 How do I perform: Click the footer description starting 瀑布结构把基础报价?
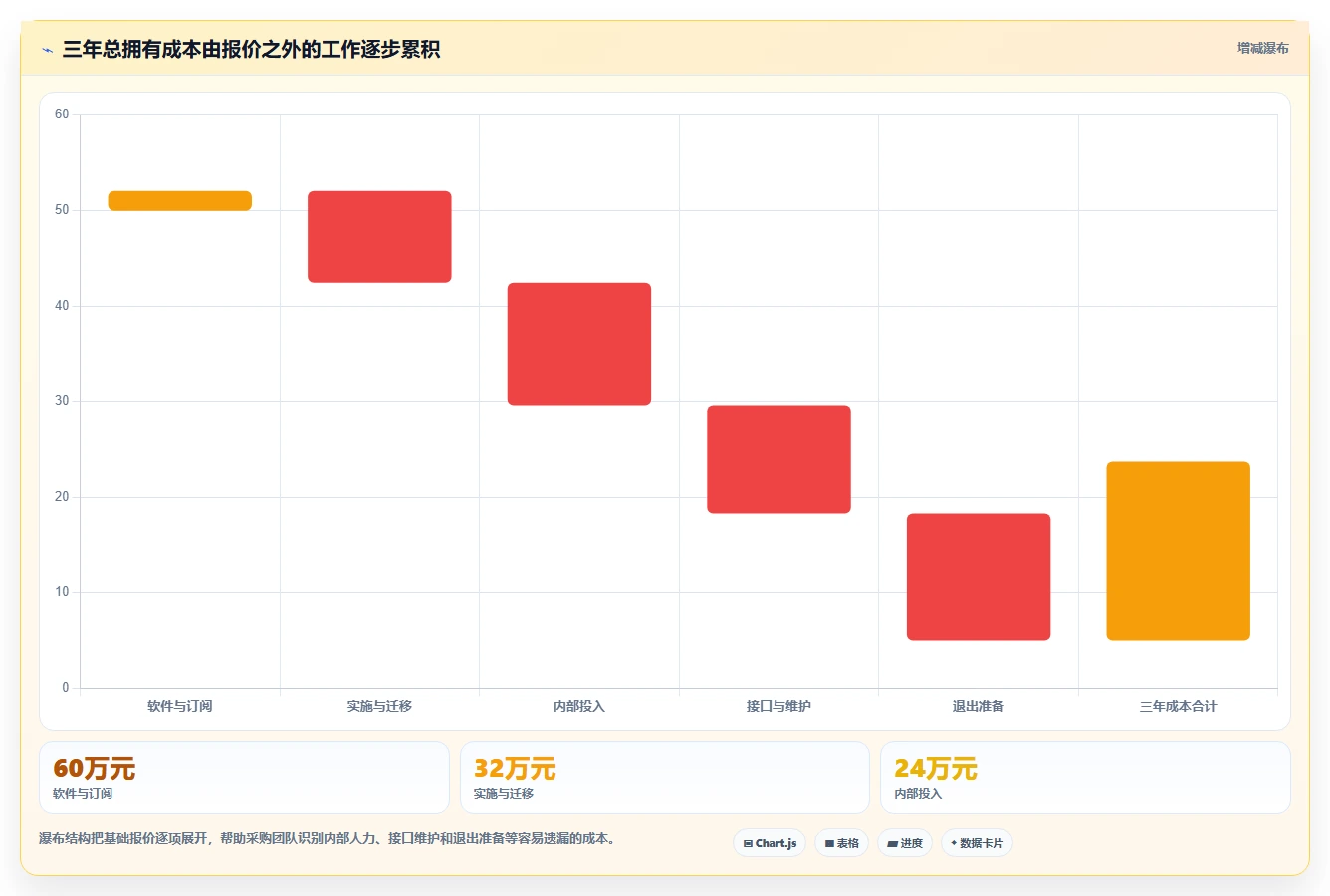click(327, 839)
